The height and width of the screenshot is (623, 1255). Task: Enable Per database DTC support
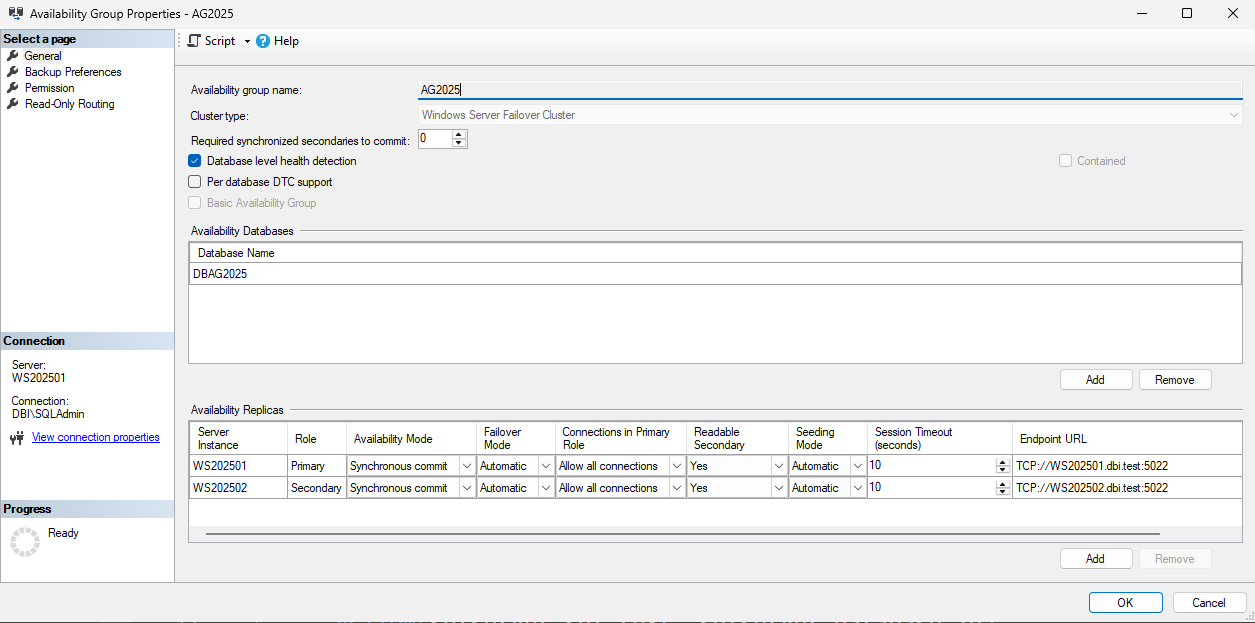coord(195,182)
